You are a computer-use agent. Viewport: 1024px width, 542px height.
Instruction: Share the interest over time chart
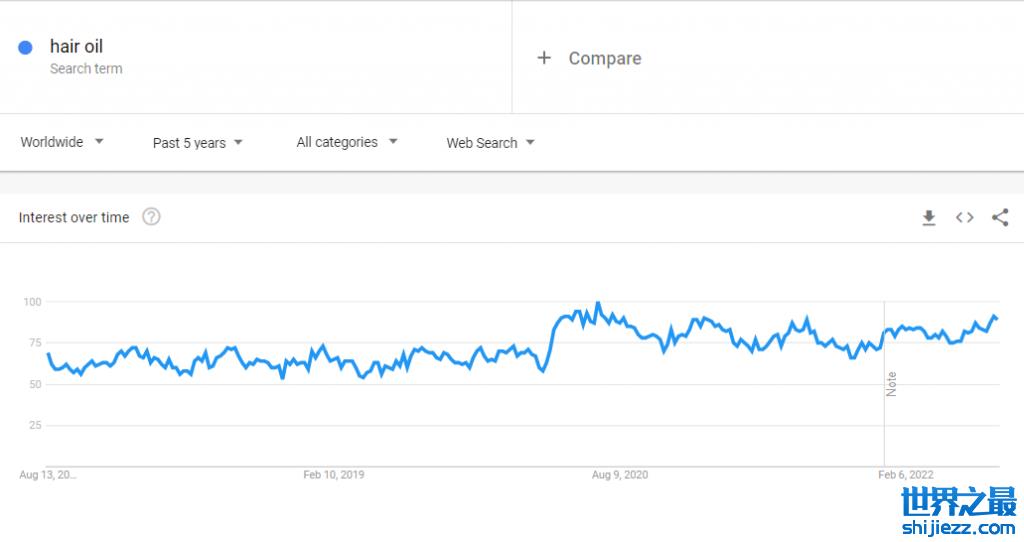(x=1000, y=218)
